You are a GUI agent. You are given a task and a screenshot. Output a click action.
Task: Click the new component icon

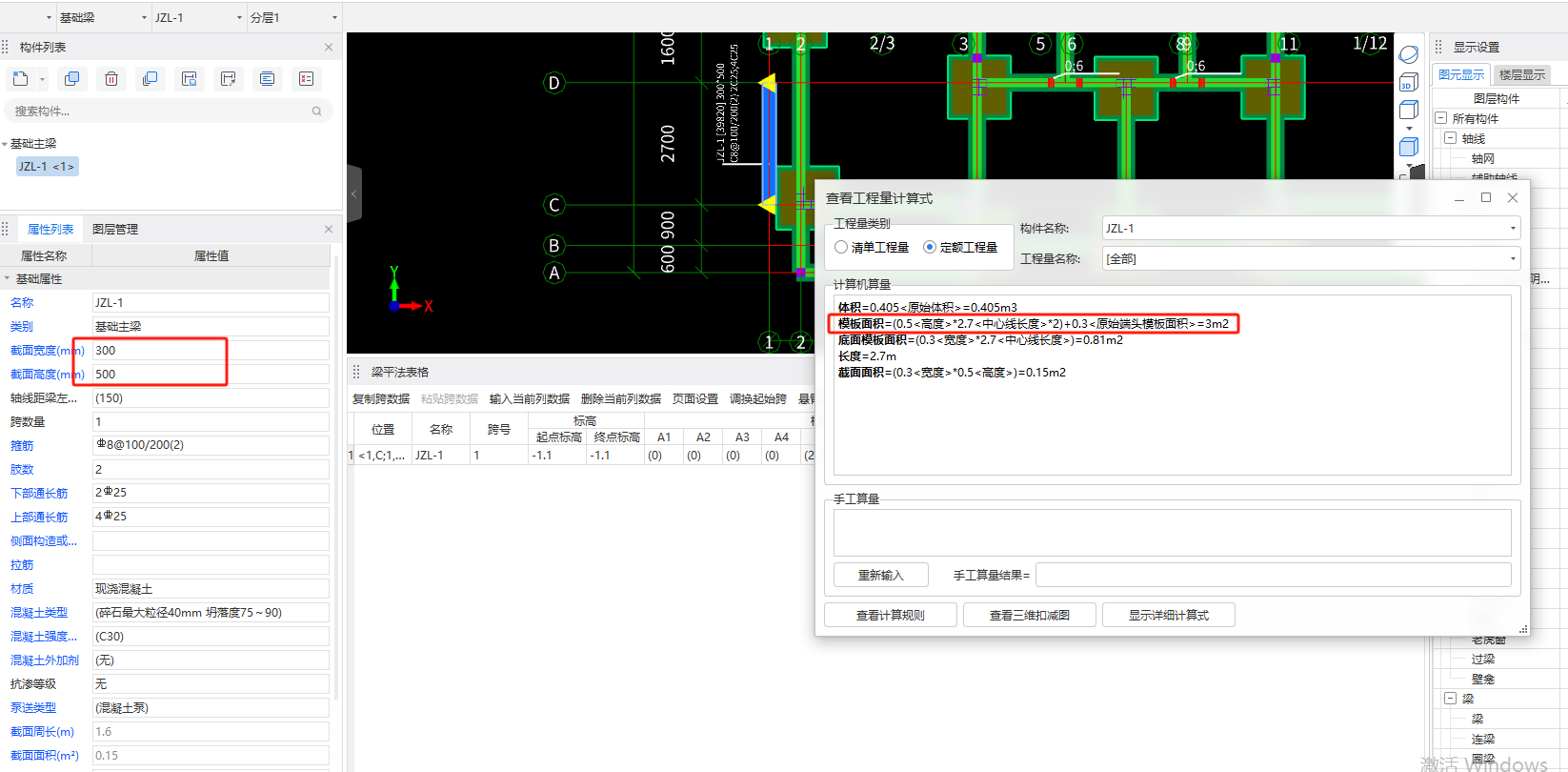click(x=21, y=79)
